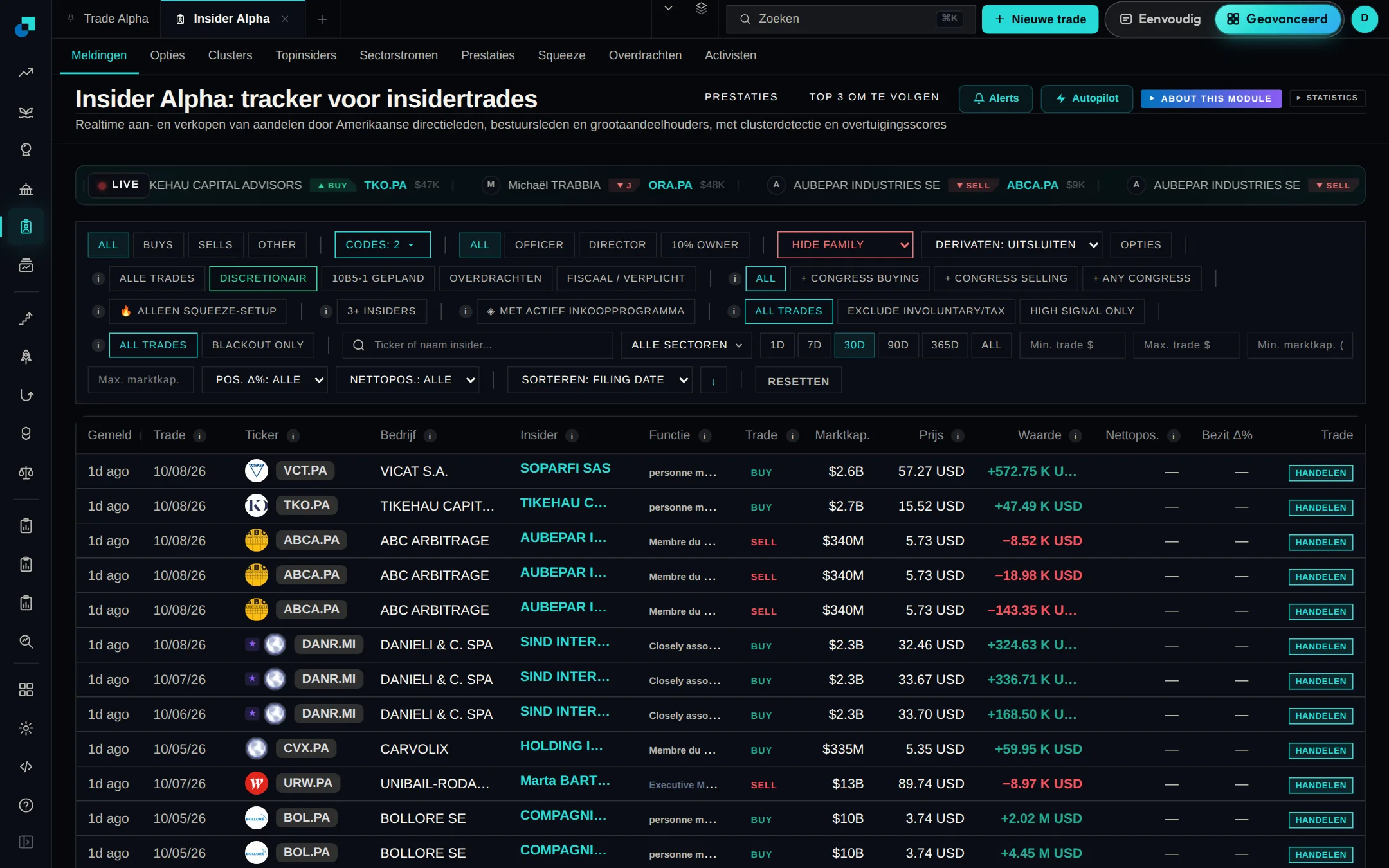
Task: Open the ALLE SECTOREN dropdown
Action: coord(687,345)
